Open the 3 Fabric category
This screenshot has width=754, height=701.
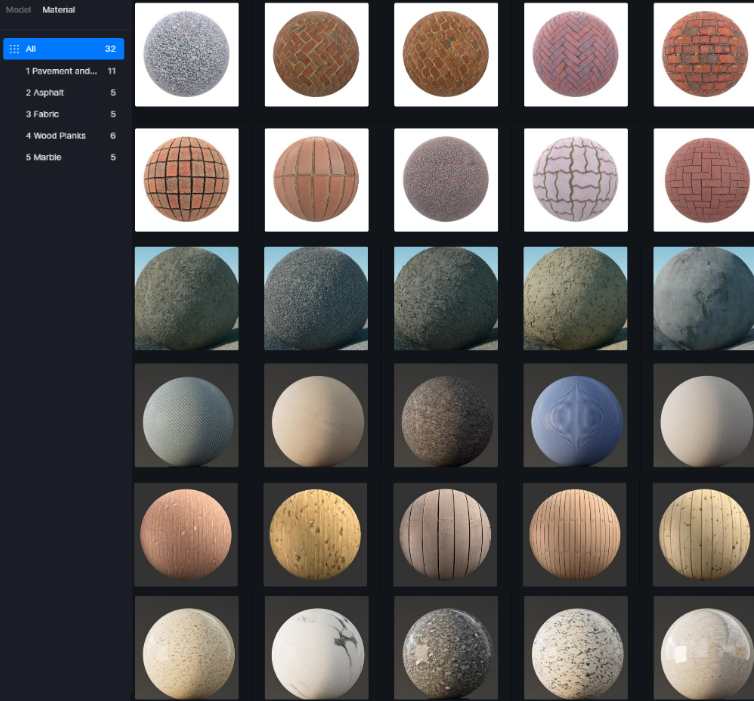point(63,114)
